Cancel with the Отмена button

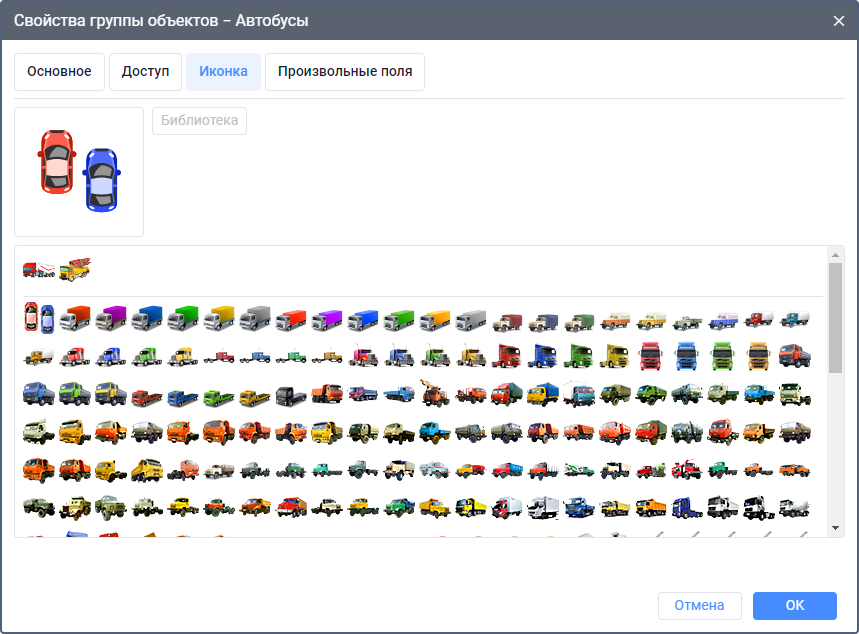(x=700, y=606)
